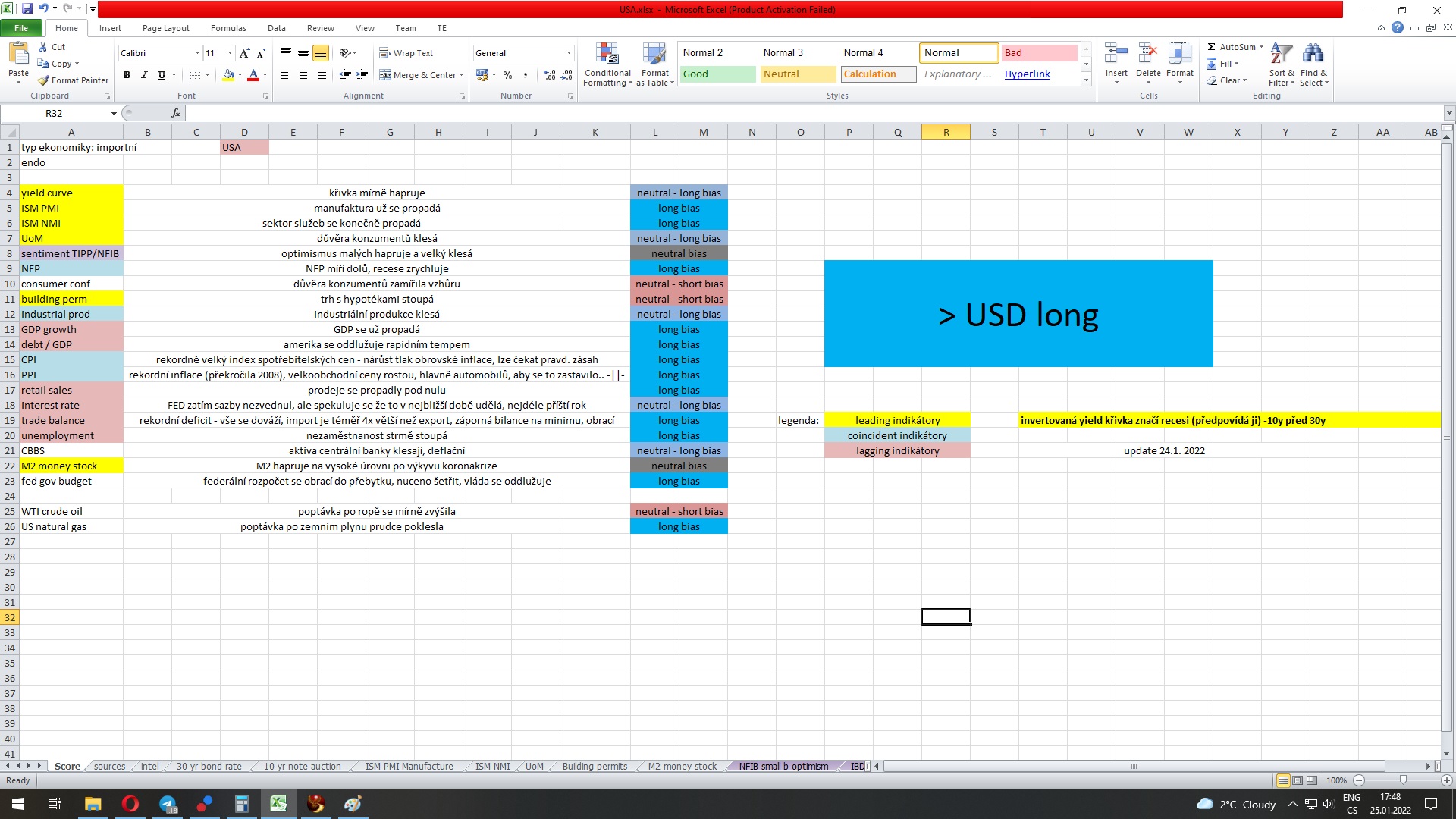Click the Sort & Filter icon

tap(1281, 55)
